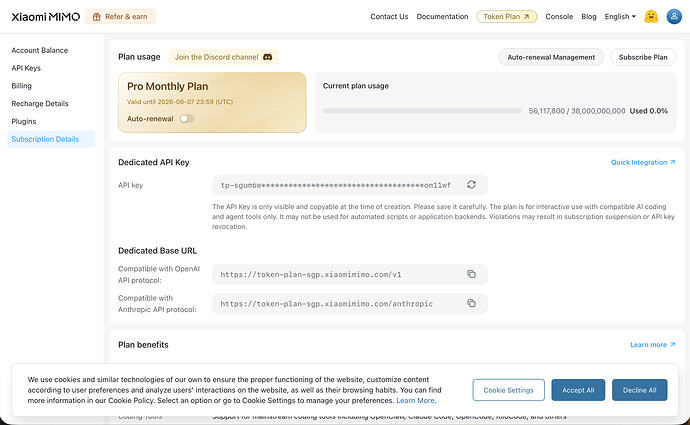Image resolution: width=690 pixels, height=425 pixels.
Task: Open Account Balance in sidebar
Action: pyautogui.click(x=40, y=50)
